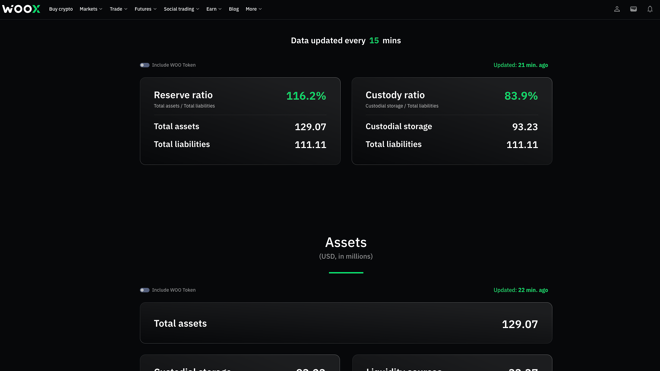660x371 pixels.
Task: Expand the Trade dropdown menu
Action: (x=118, y=9)
